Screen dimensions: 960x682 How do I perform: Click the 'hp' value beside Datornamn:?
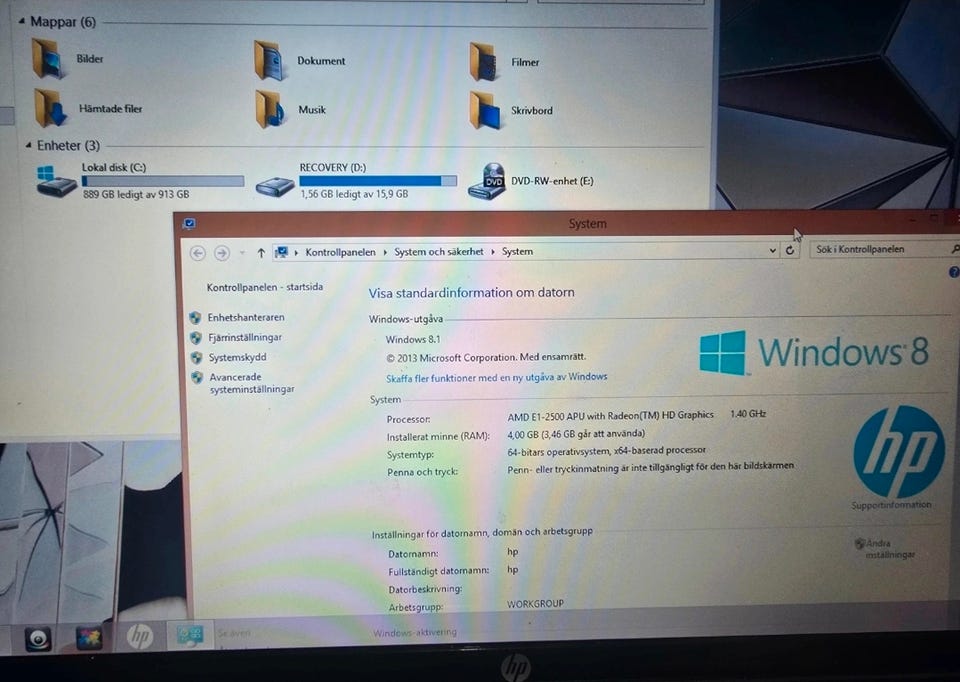point(512,552)
